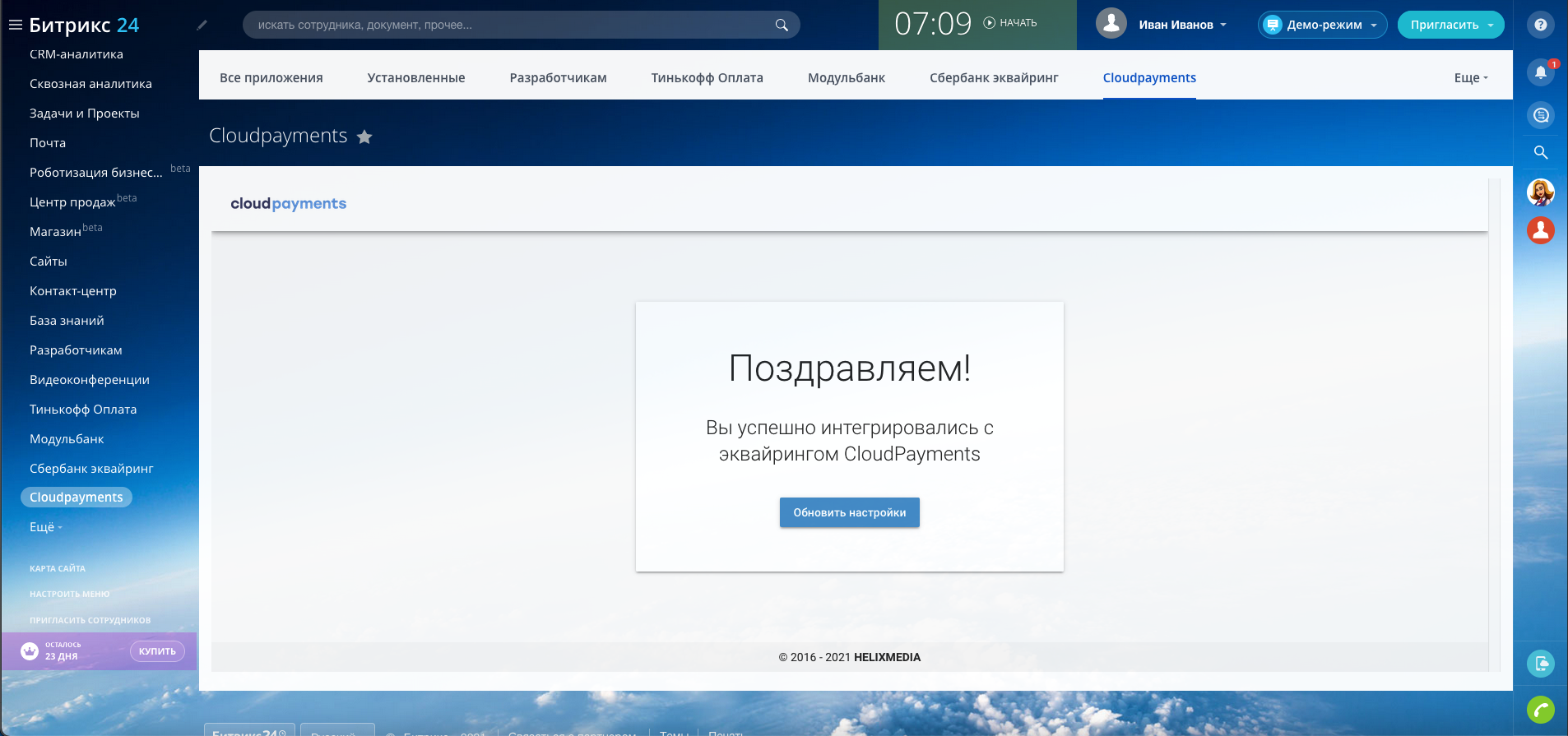
Task: Add Cloudpayments to favorites star
Action: 364,137
